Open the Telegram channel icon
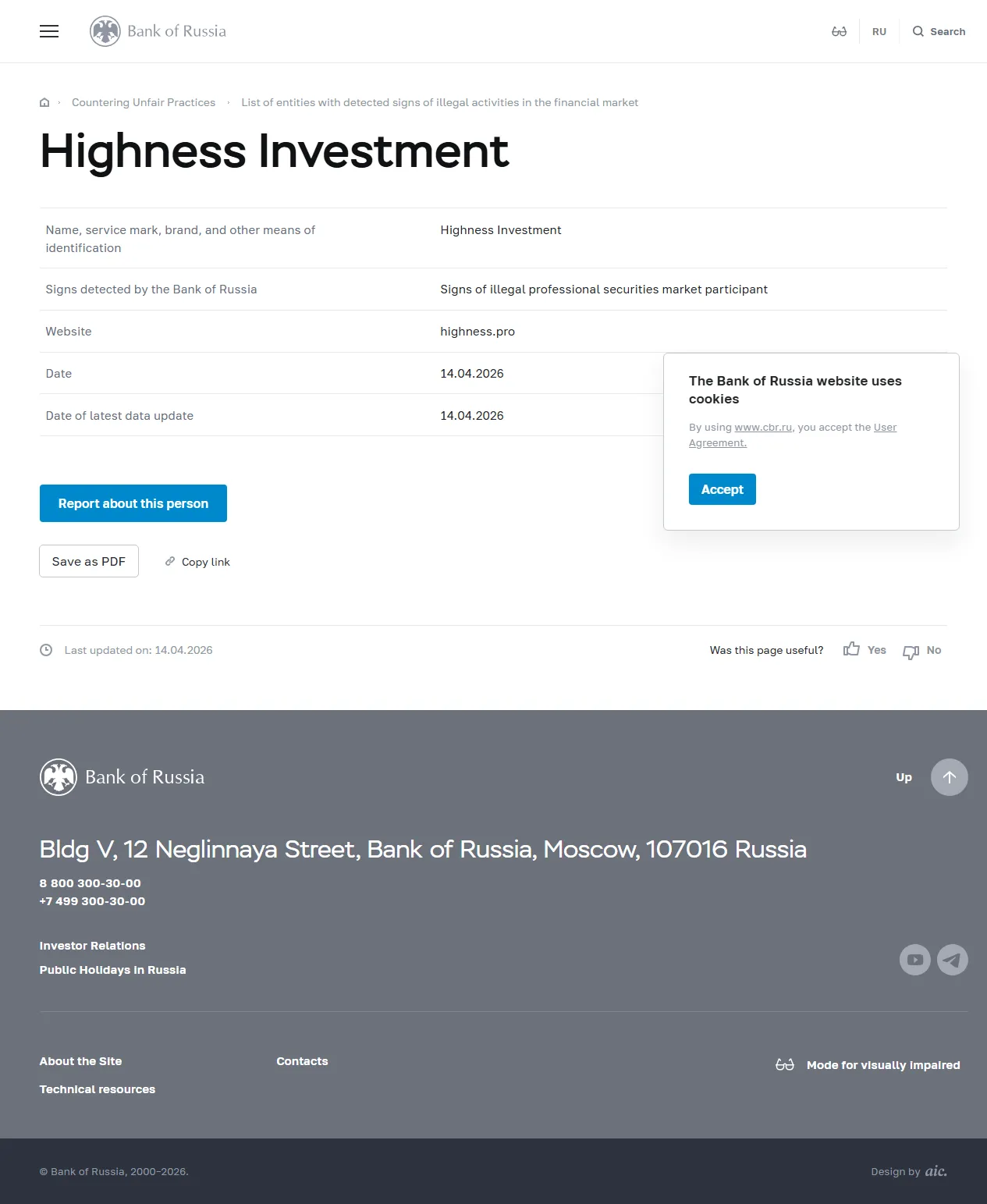This screenshot has height=1204, width=987. tap(952, 960)
